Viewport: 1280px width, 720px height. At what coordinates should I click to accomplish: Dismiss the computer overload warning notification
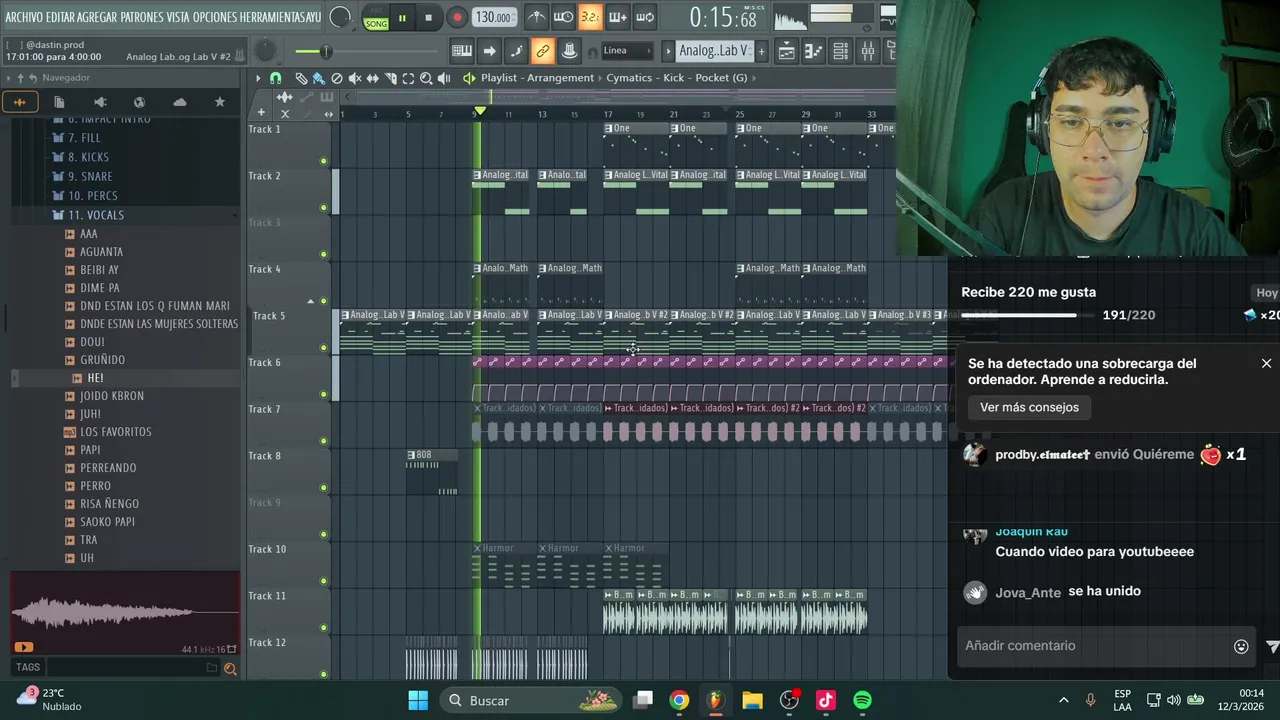[1266, 364]
